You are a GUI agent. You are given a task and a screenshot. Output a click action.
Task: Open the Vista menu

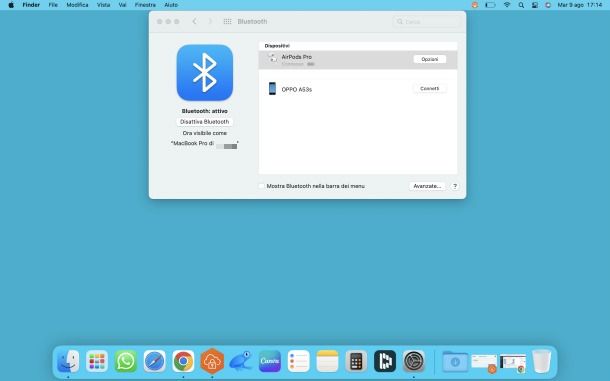[x=103, y=5]
